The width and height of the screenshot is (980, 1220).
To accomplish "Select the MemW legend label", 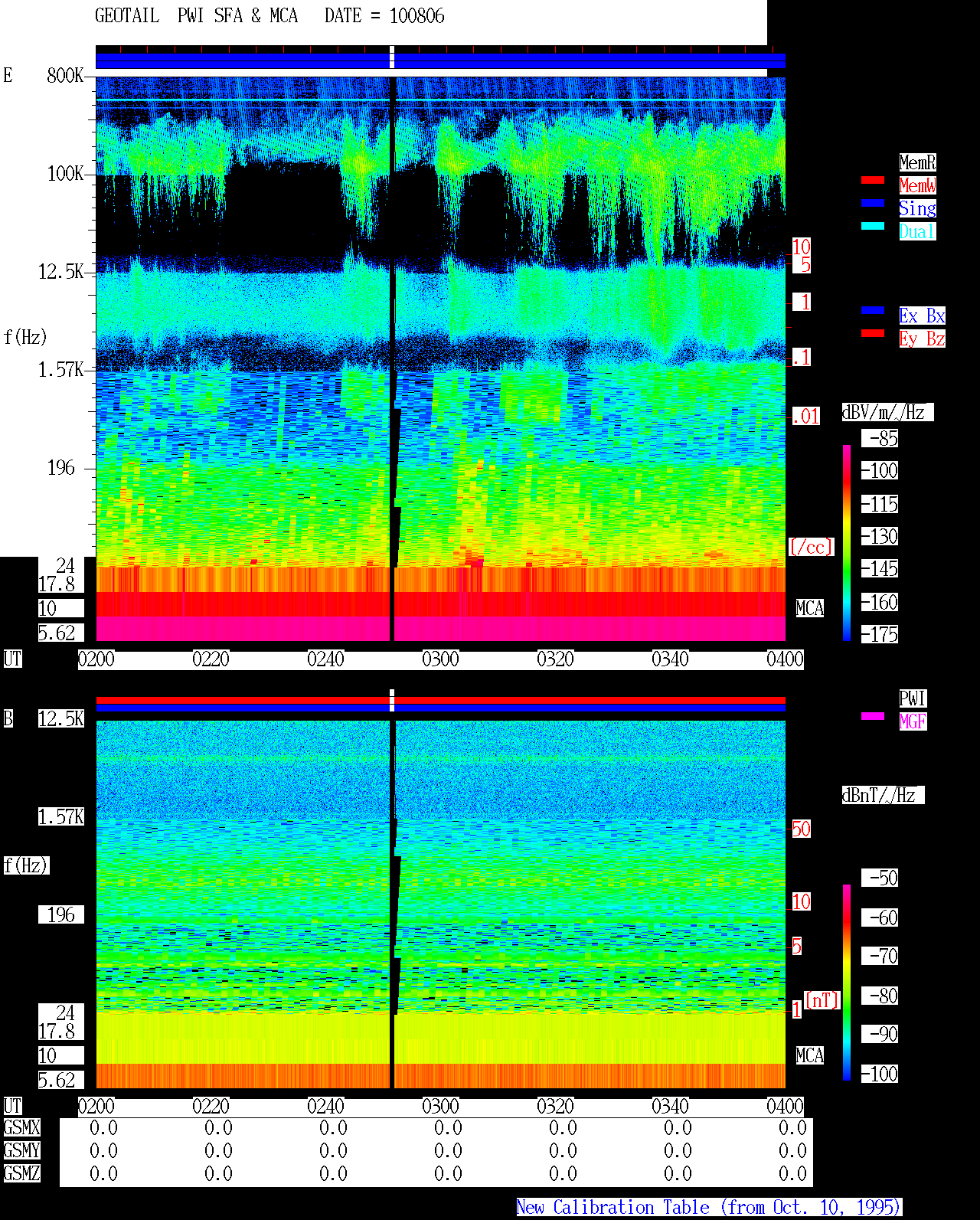I will (x=917, y=185).
